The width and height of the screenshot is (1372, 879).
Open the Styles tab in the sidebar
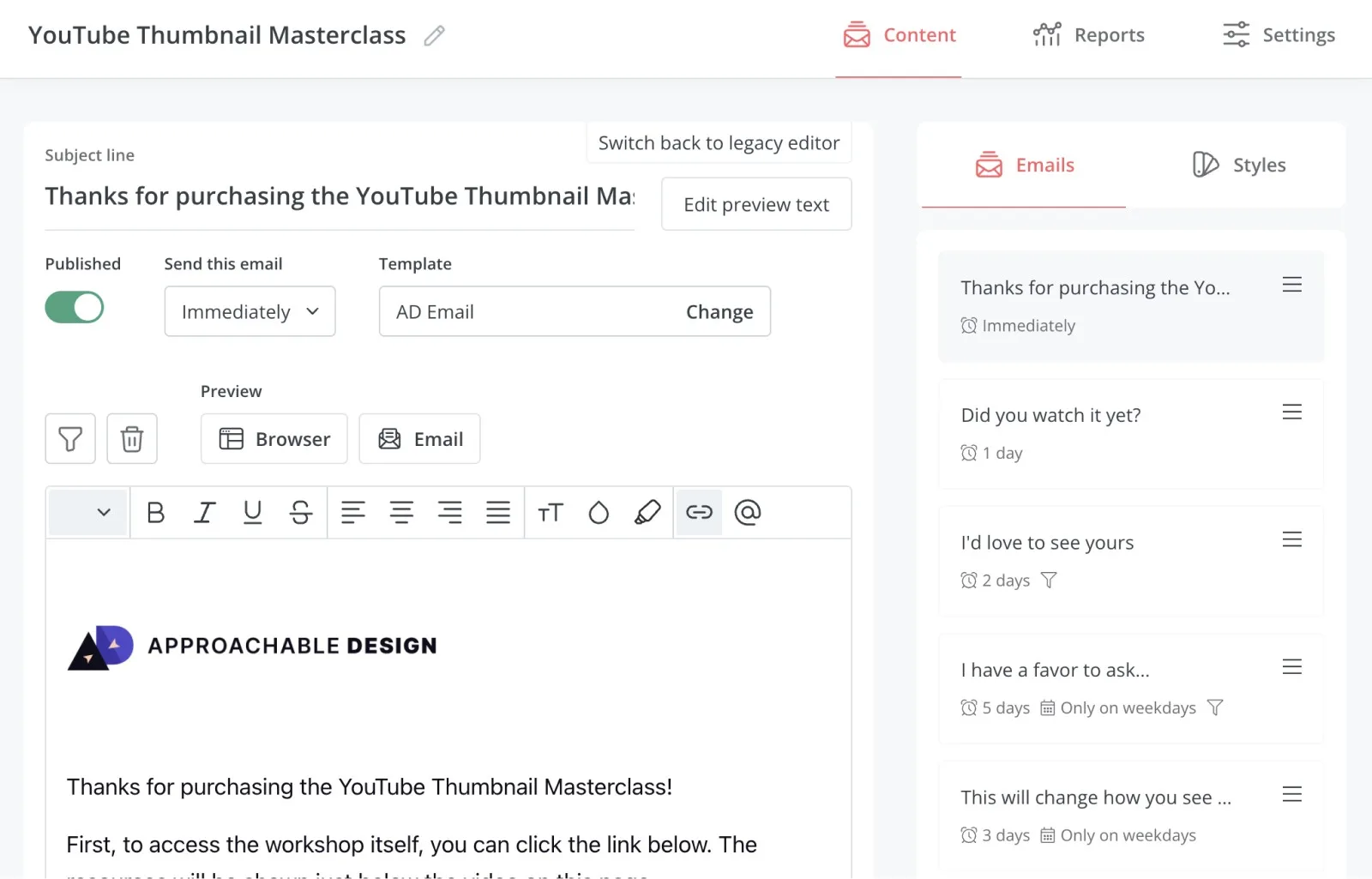1239,165
